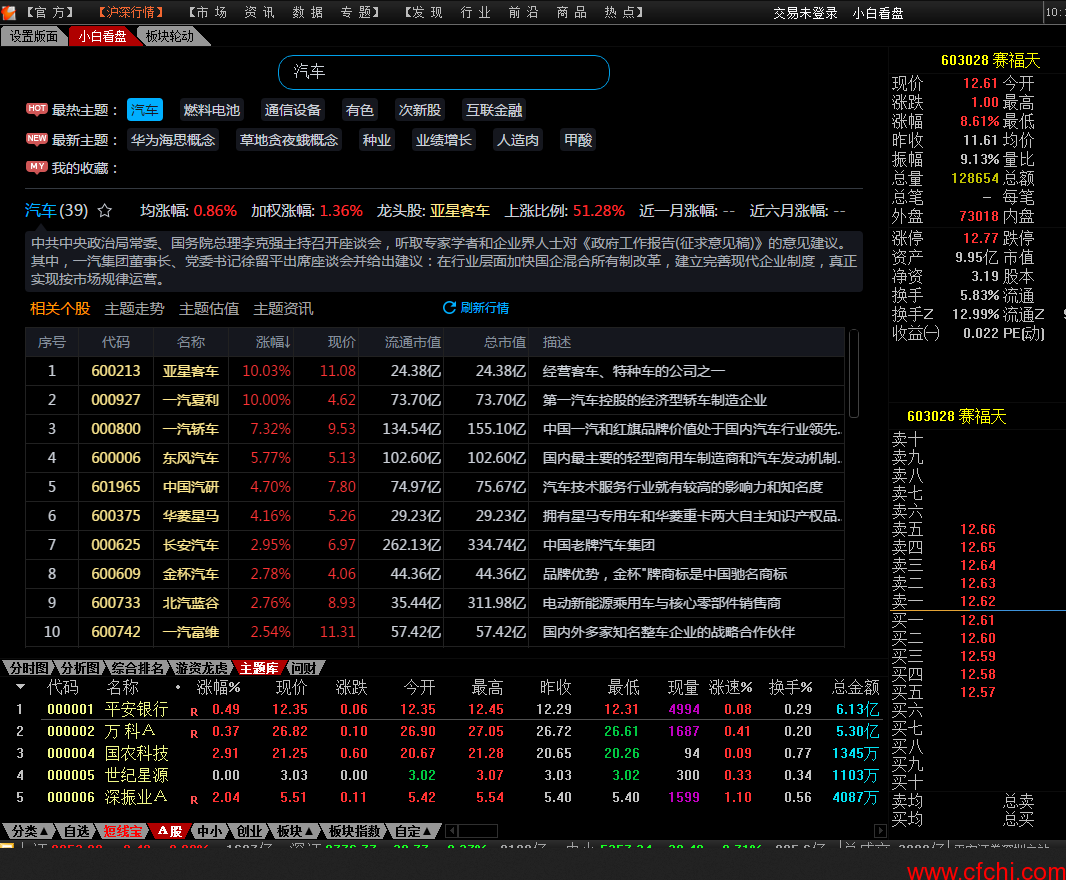Click the leading stock 亚星客车 link
The height and width of the screenshot is (880, 1066).
[x=460, y=211]
